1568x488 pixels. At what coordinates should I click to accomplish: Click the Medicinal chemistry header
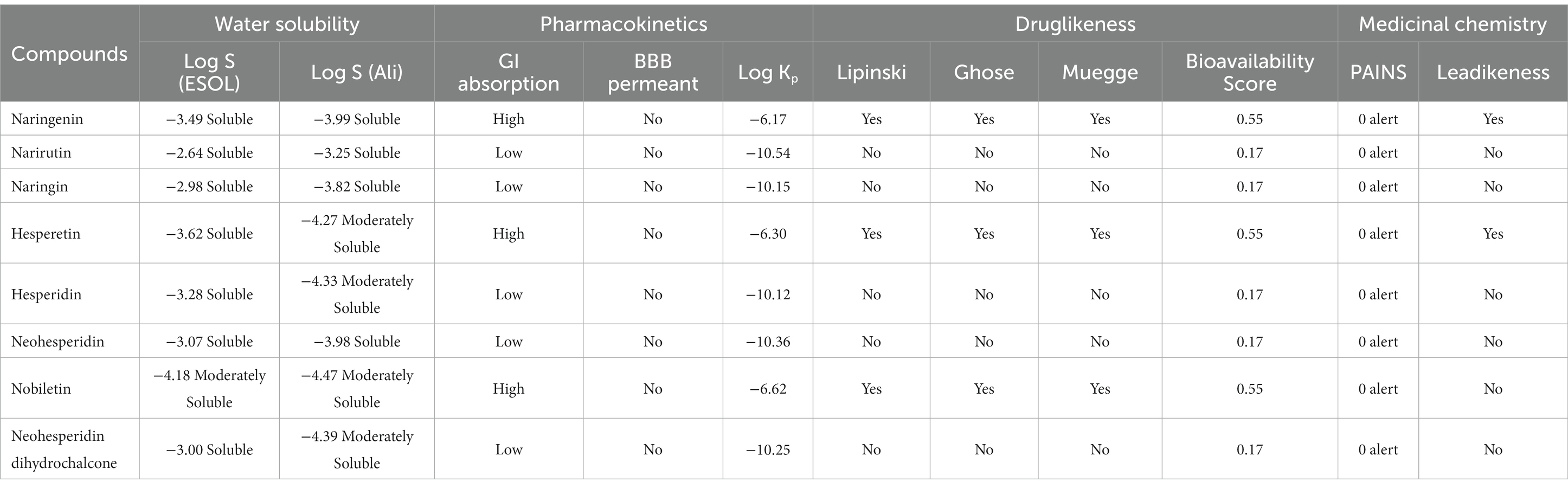[x=1453, y=24]
